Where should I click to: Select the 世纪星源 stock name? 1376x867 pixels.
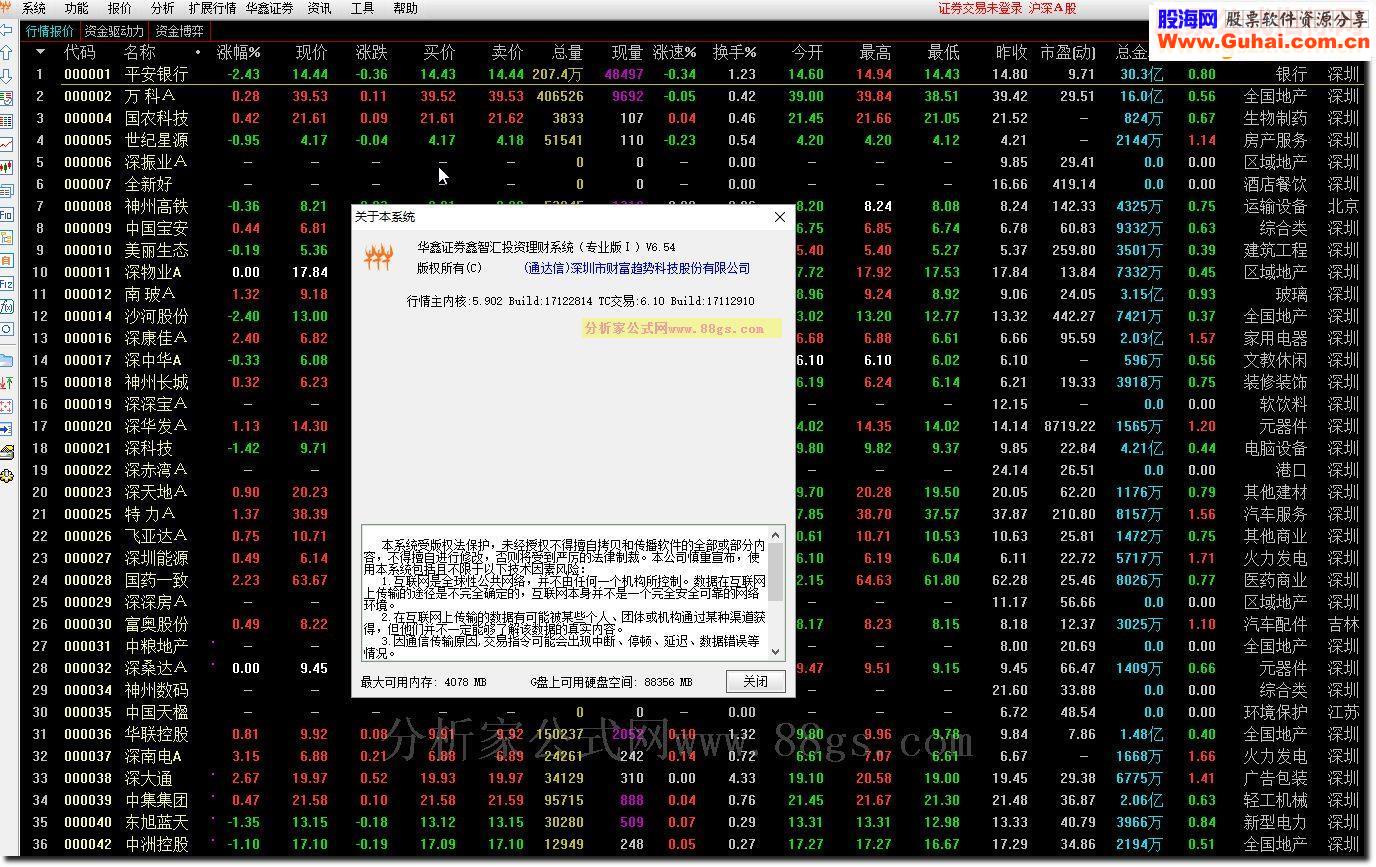pyautogui.click(x=156, y=140)
